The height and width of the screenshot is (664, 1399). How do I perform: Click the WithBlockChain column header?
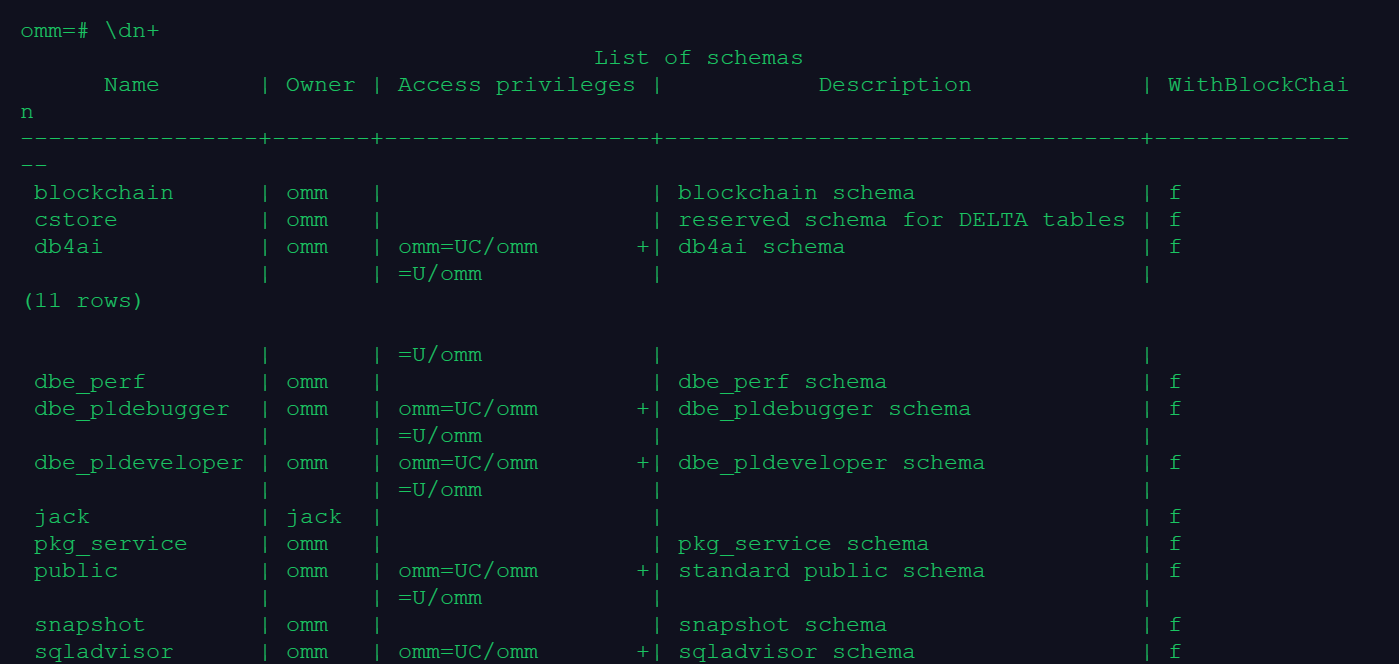pos(1257,85)
